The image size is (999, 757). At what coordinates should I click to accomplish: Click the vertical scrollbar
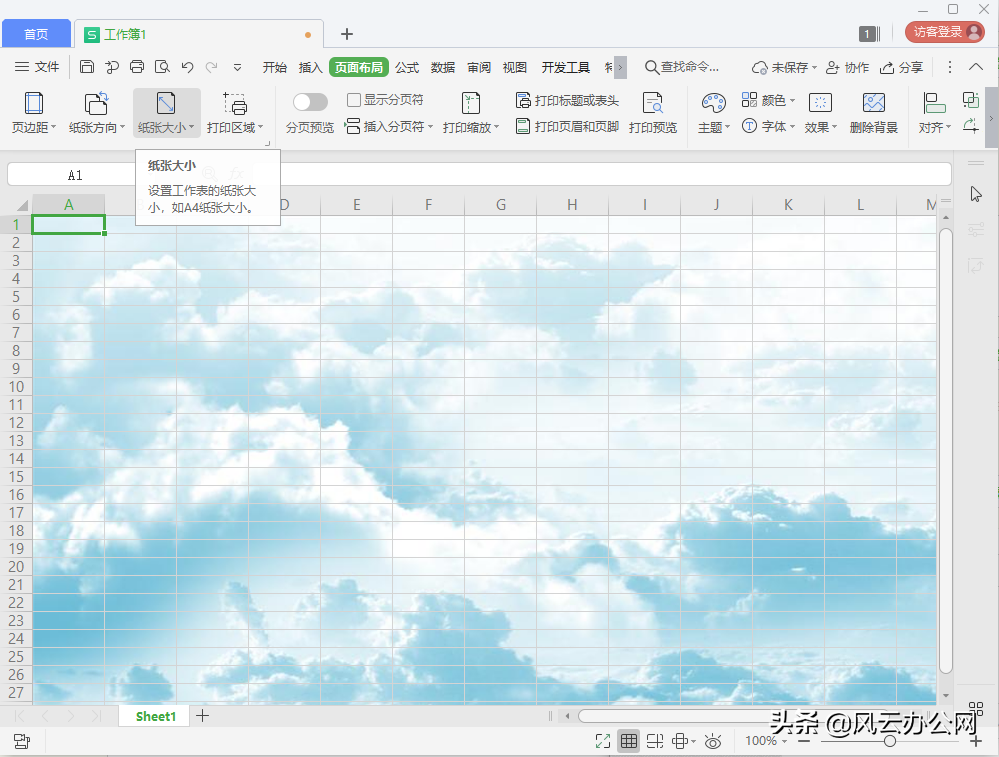945,450
